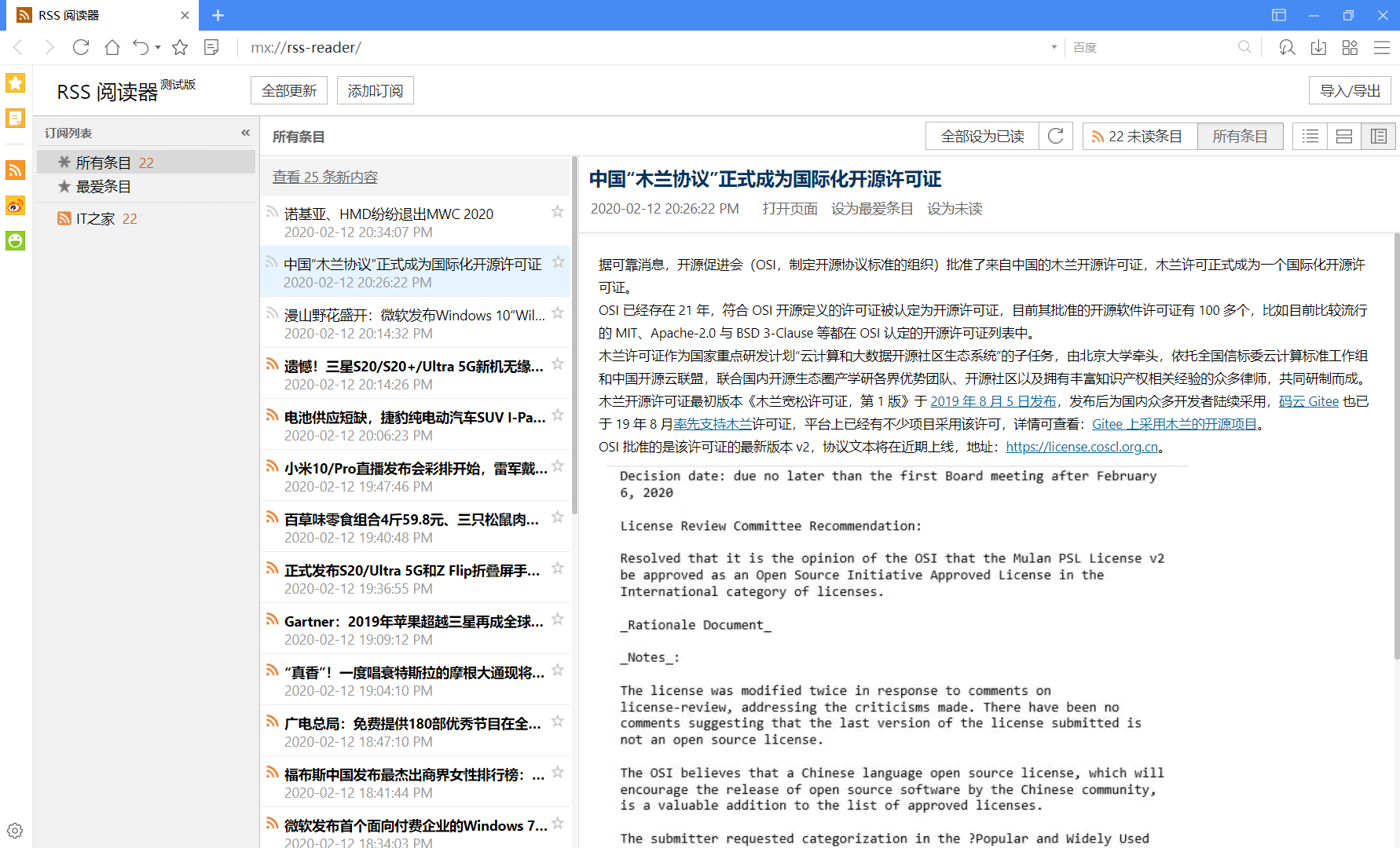Click the 全部更新 button
Screen dimensions: 1400x848
pyautogui.click(x=288, y=90)
